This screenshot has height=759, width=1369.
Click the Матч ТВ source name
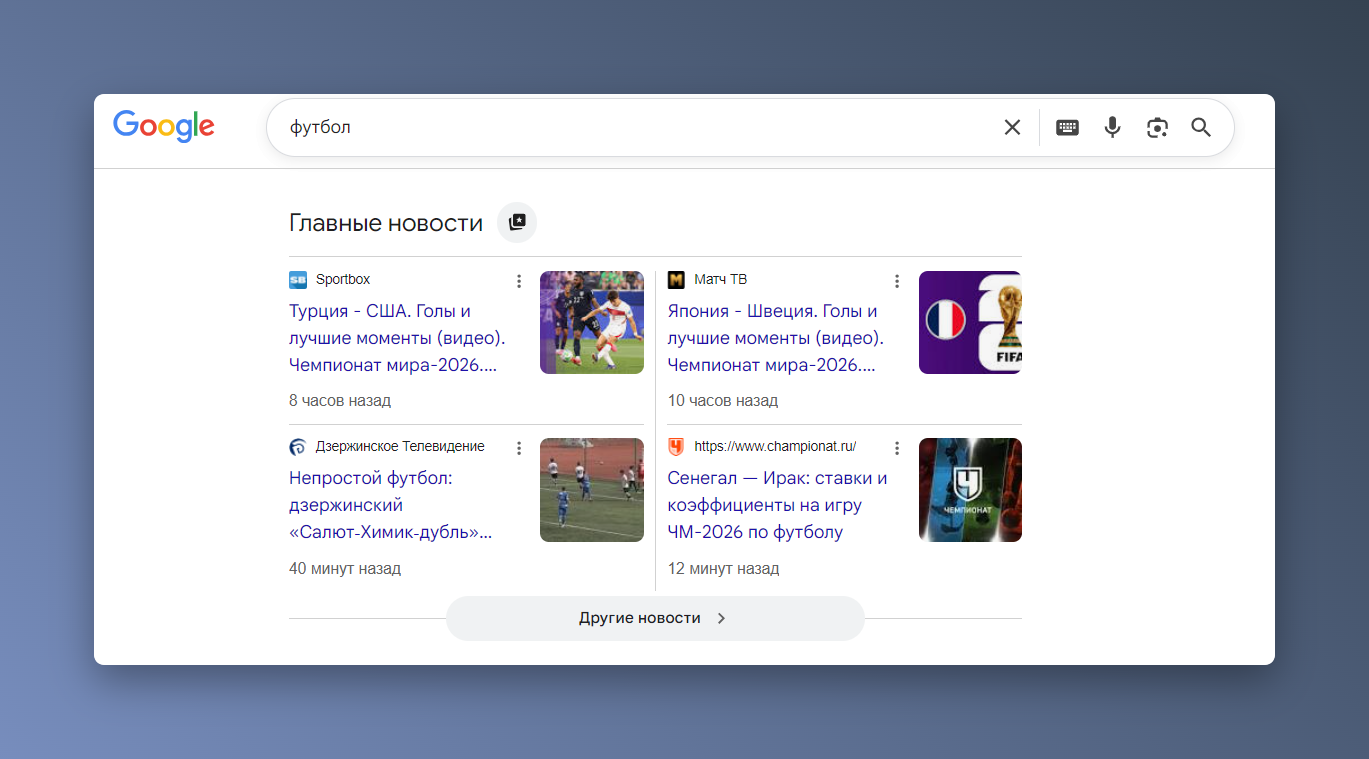(721, 279)
